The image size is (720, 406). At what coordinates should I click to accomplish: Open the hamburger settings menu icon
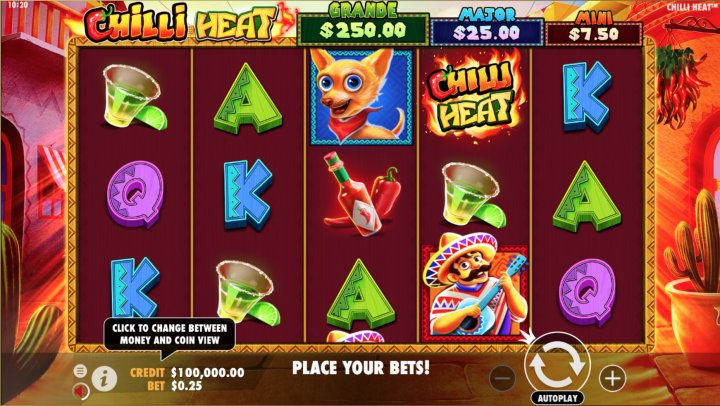(x=80, y=371)
